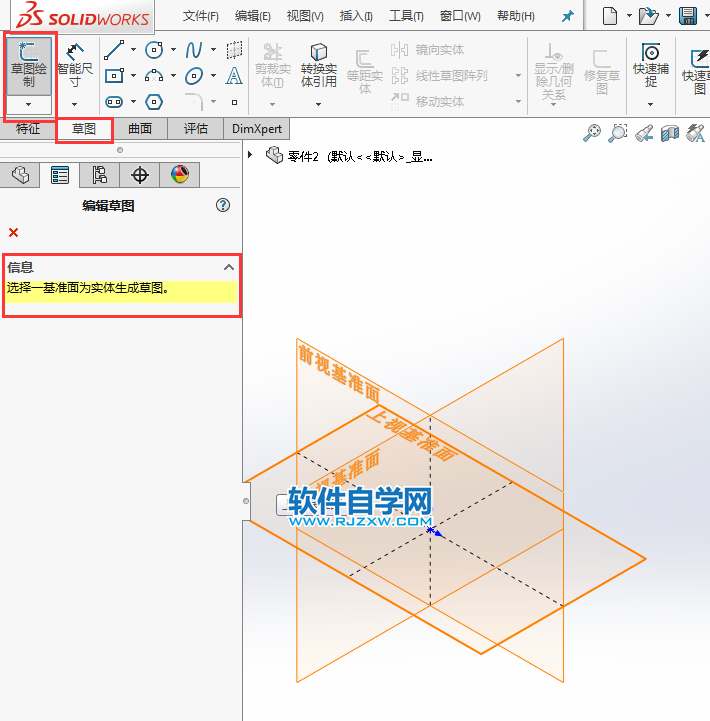Select the Straight Slot tool
The height and width of the screenshot is (721, 710).
pos(114,102)
